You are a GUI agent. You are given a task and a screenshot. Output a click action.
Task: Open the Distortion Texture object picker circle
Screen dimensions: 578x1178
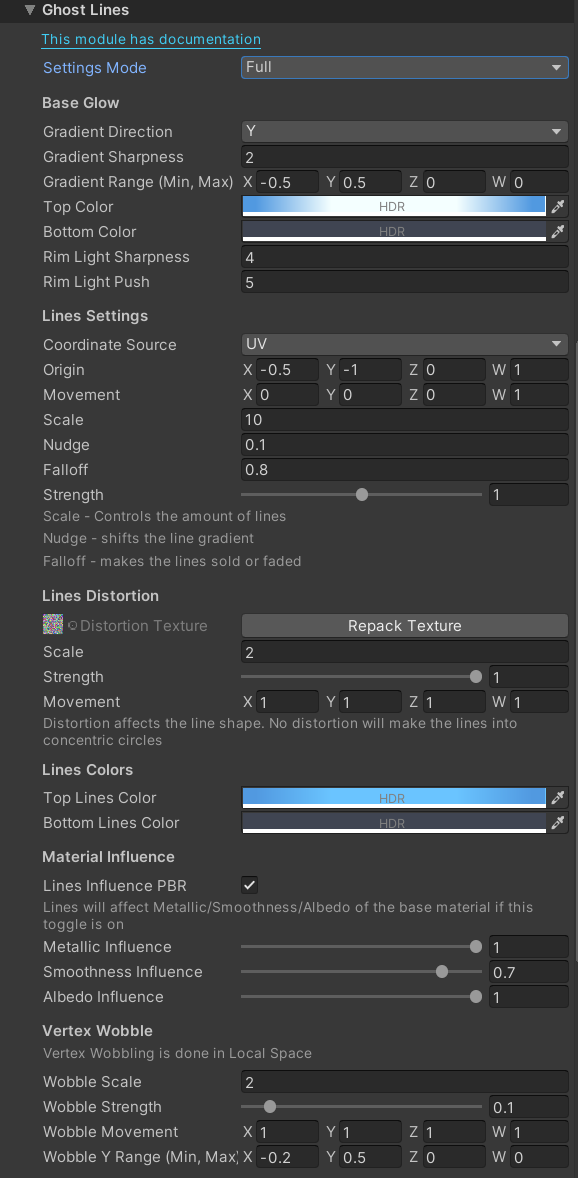pyautogui.click(x=73, y=625)
